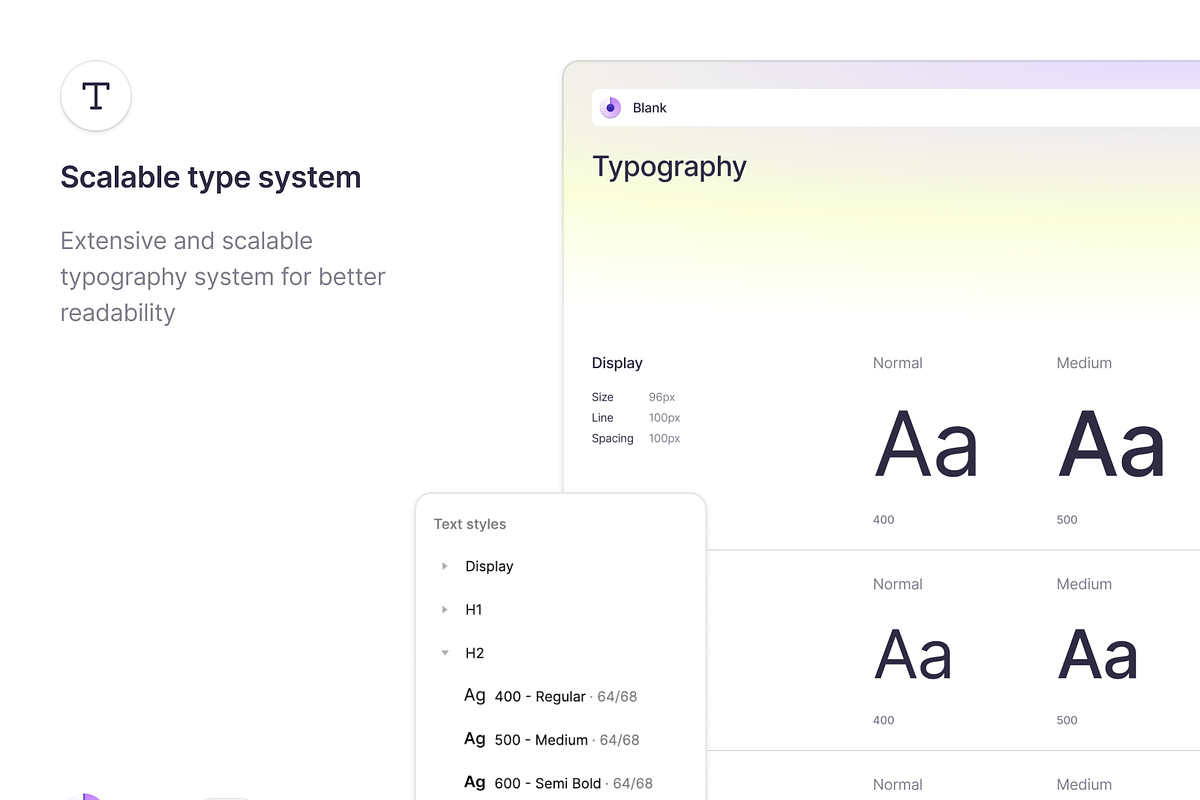Click the Scalable type system heading
Viewport: 1200px width, 800px height.
pos(211,178)
